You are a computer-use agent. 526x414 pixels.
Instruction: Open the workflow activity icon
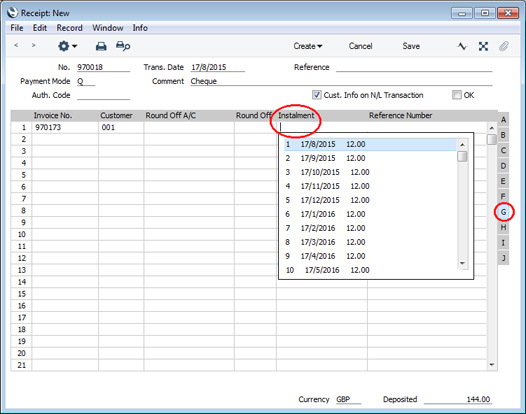(x=462, y=46)
